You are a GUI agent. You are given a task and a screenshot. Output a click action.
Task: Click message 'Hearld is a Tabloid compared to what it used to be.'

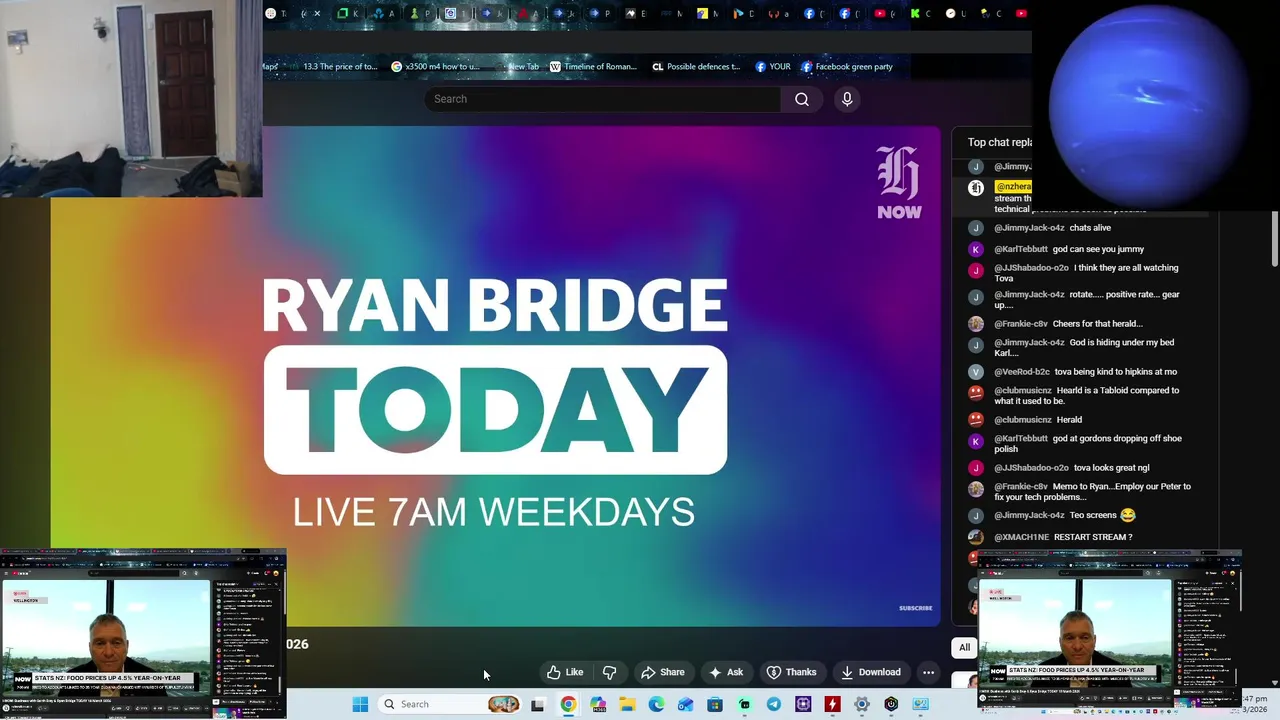pyautogui.click(x=1086, y=396)
